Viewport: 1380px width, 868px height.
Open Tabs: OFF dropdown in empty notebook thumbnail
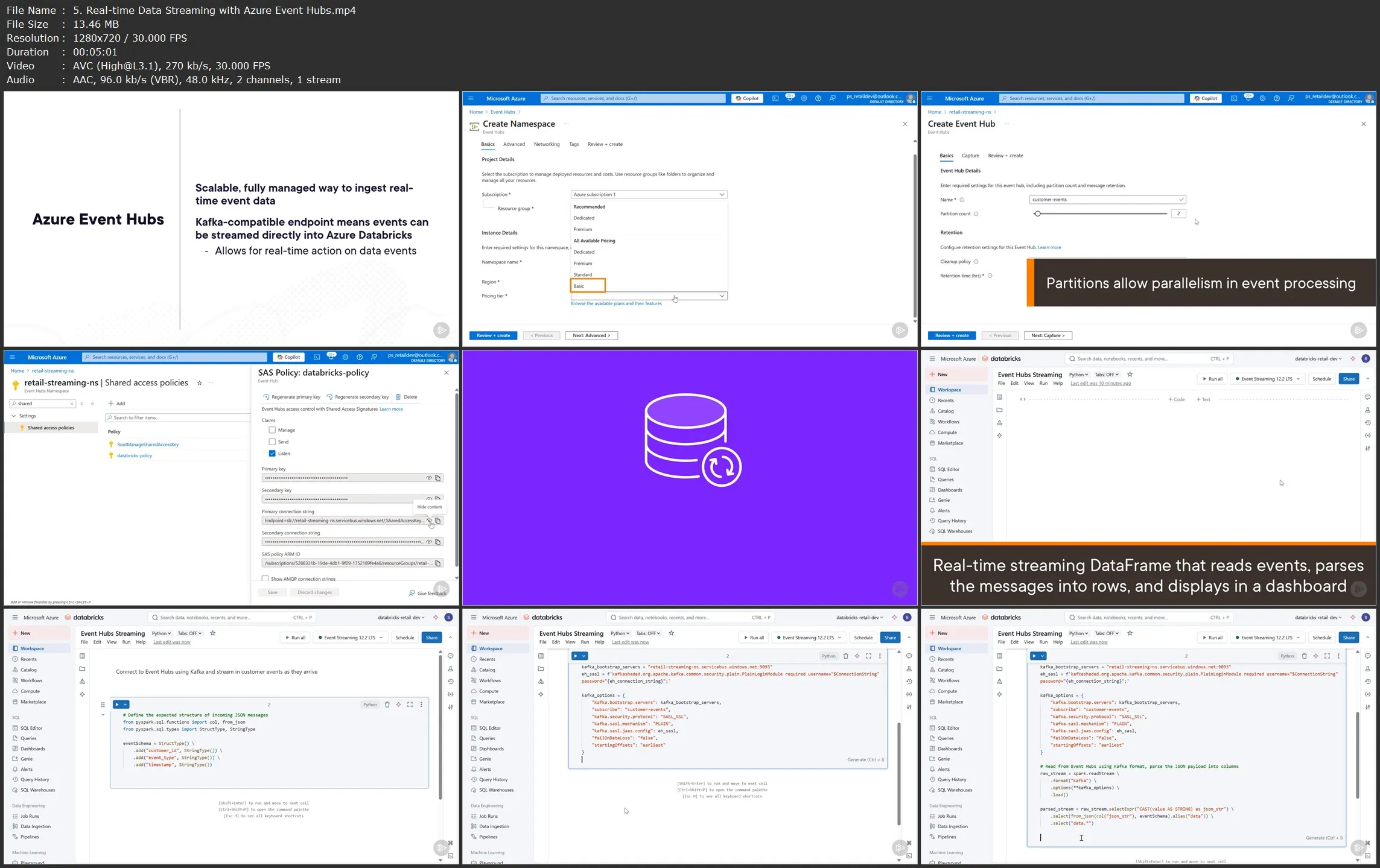coord(1107,375)
